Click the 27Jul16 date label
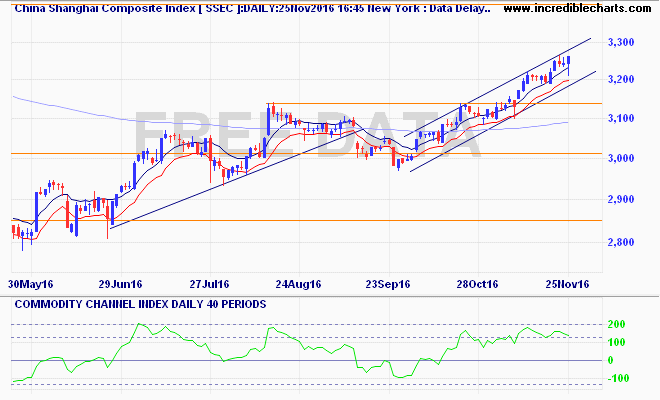The width and height of the screenshot is (660, 400). click(x=209, y=284)
